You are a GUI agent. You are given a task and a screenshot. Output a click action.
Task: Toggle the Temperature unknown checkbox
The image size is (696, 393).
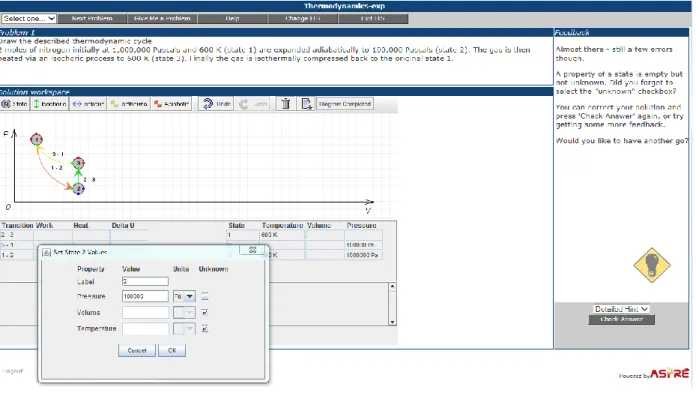click(205, 329)
